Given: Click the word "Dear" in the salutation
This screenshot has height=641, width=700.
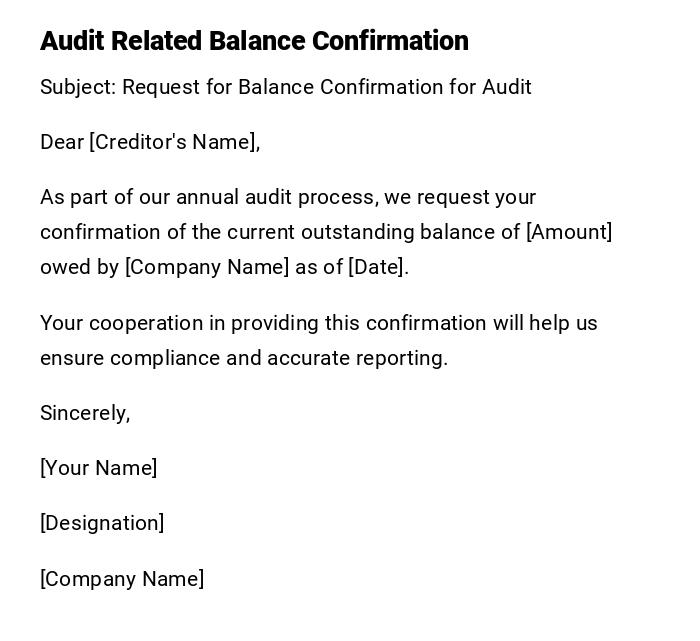Looking at the screenshot, I should [62, 142].
